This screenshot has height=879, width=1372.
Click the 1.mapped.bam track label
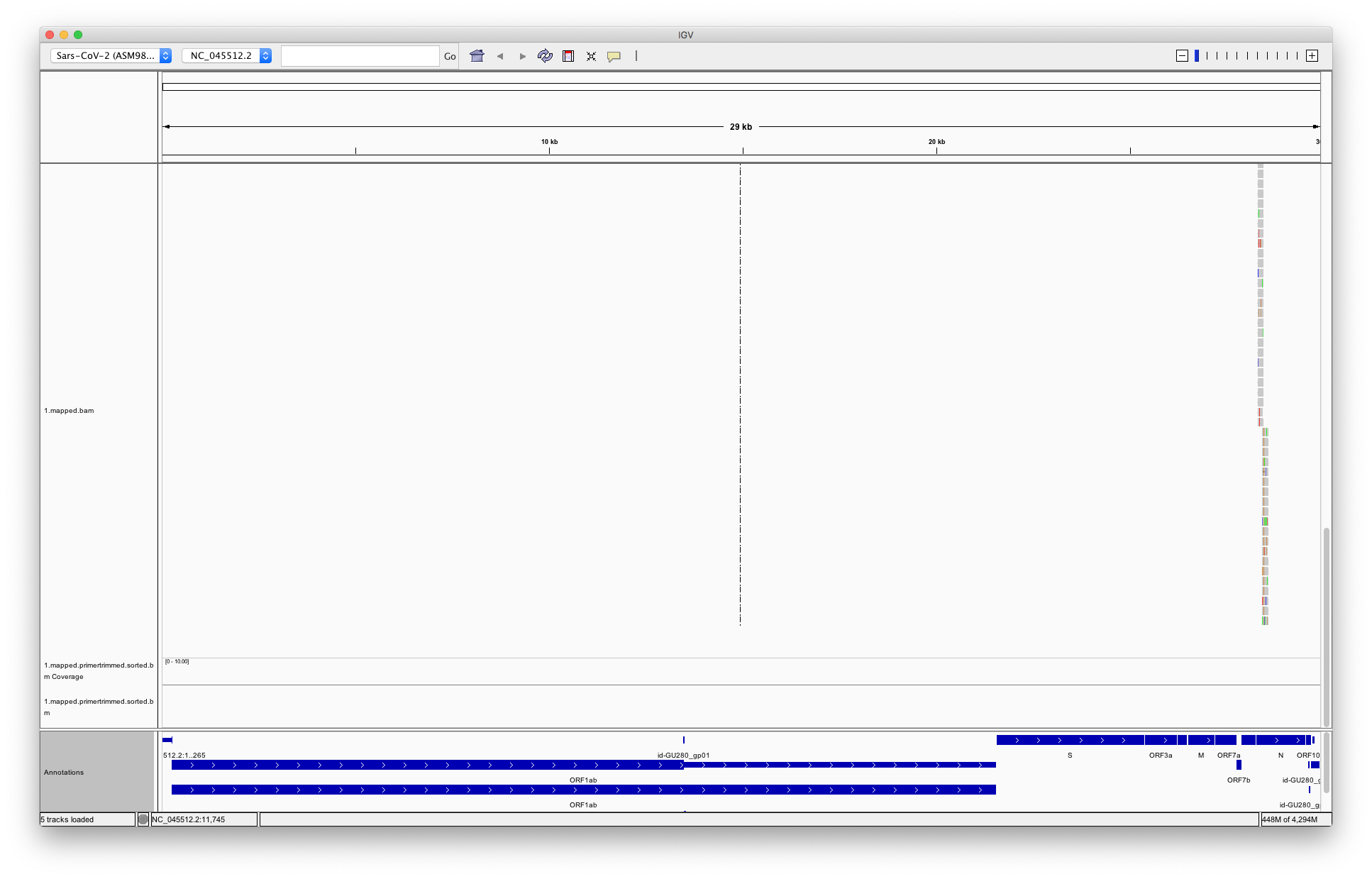click(x=69, y=410)
